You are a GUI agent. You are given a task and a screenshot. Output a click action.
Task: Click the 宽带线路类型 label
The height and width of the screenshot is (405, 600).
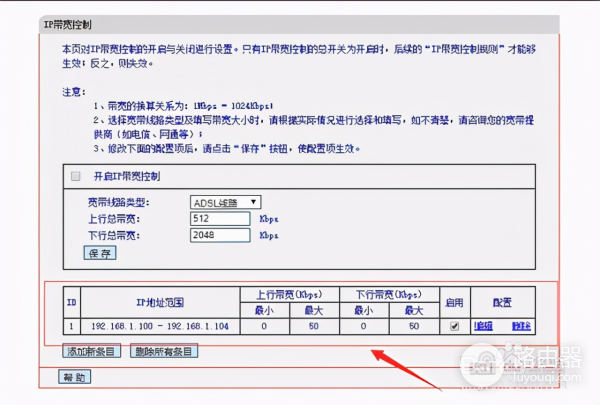point(119,202)
